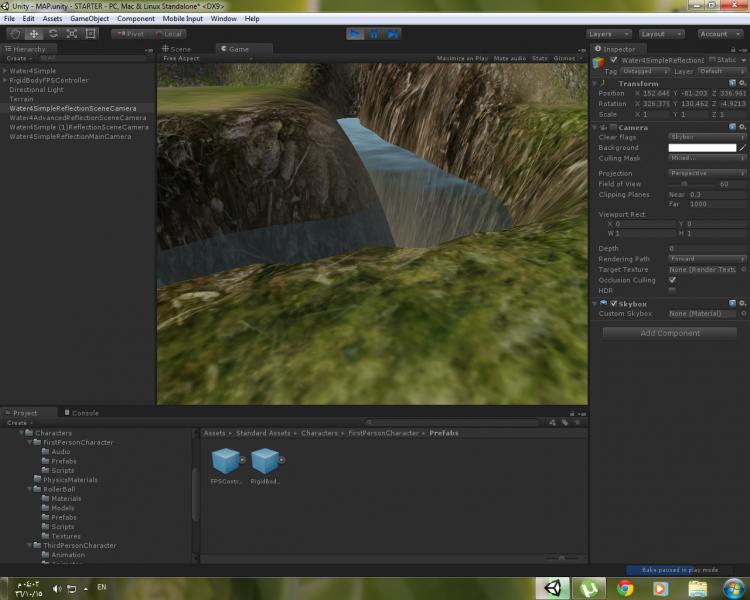Click the FPSController prefab thumbnail

(228, 461)
